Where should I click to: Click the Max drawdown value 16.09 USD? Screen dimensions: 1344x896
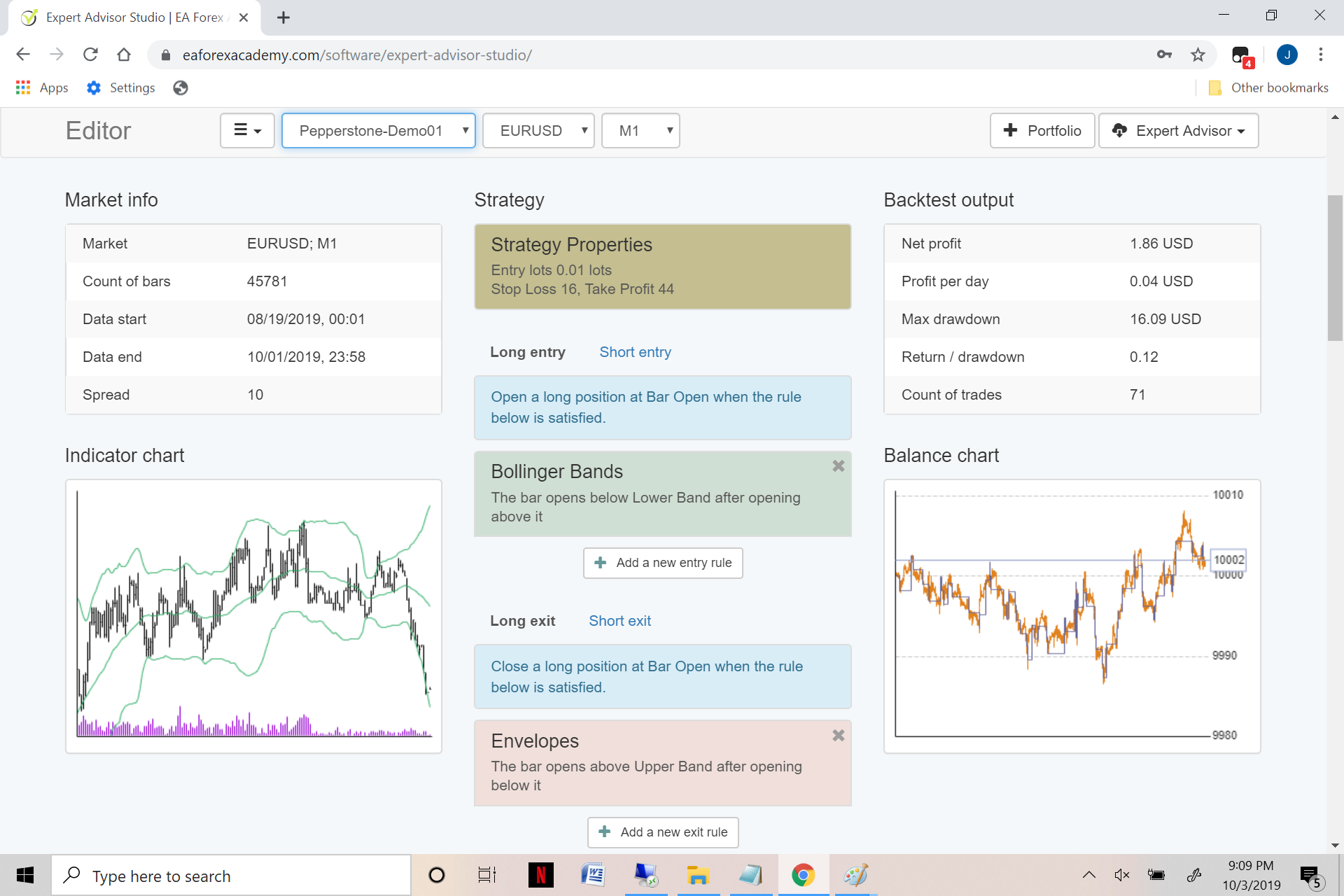point(1165,319)
